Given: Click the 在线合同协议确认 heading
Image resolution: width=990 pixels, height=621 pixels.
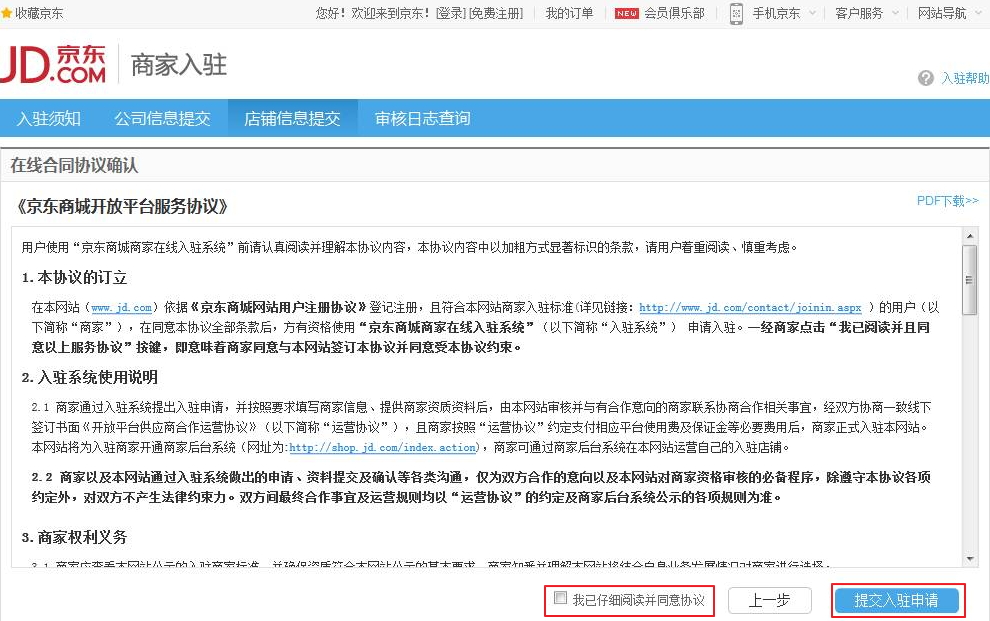Looking at the screenshot, I should 75,165.
